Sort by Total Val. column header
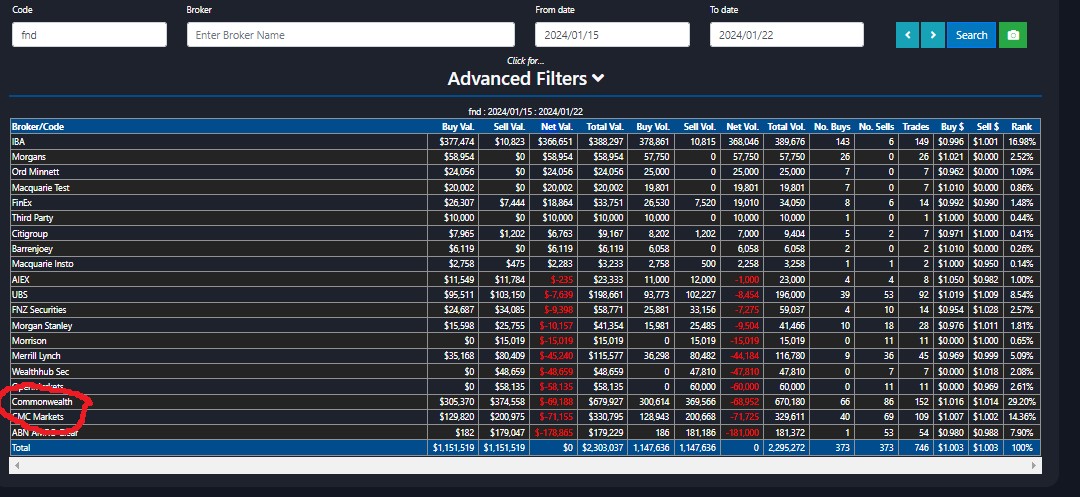The width and height of the screenshot is (1080, 497). coord(603,127)
